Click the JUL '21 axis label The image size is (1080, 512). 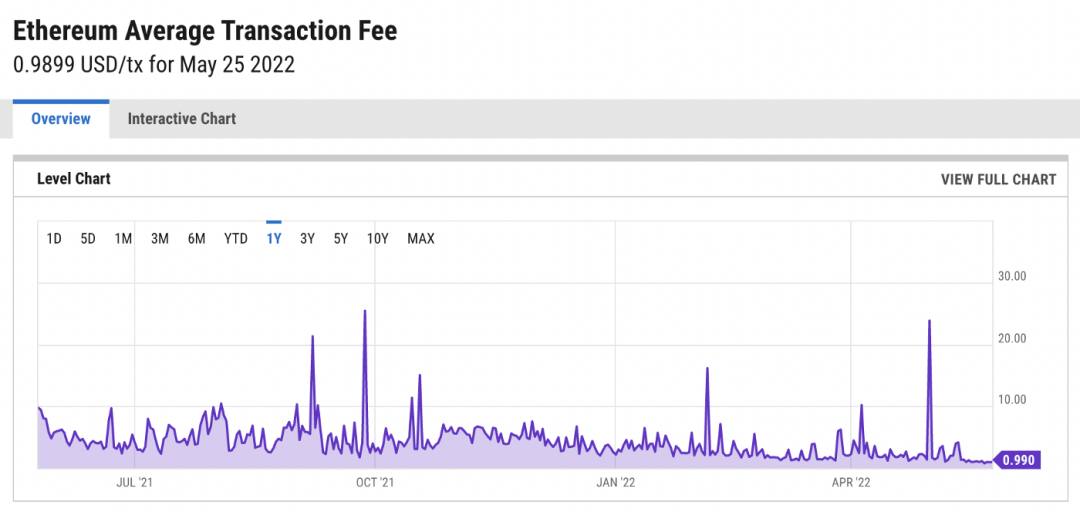(135, 483)
